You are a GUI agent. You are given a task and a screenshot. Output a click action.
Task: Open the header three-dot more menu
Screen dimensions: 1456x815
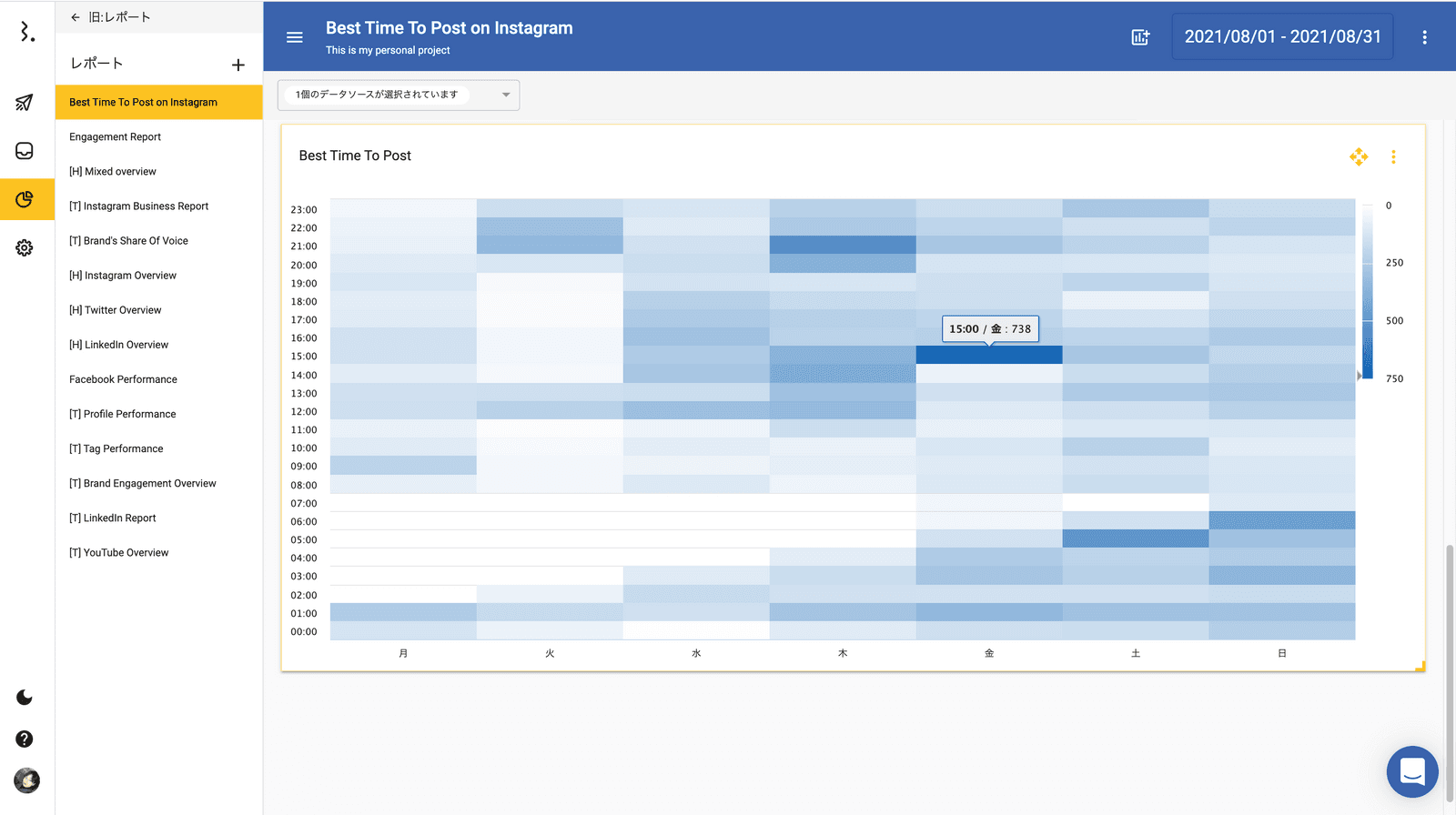pyautogui.click(x=1424, y=37)
